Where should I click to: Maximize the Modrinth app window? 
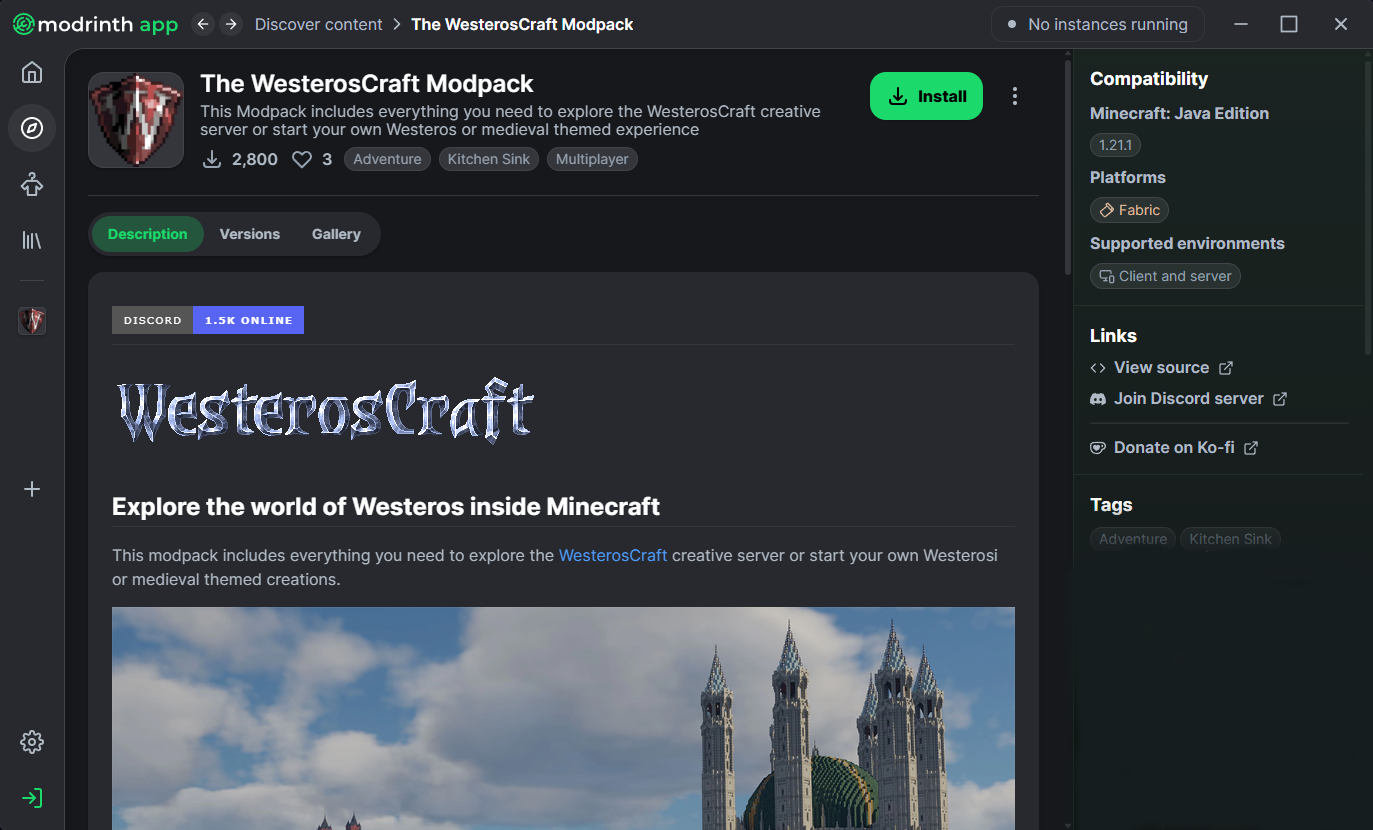tap(1289, 24)
